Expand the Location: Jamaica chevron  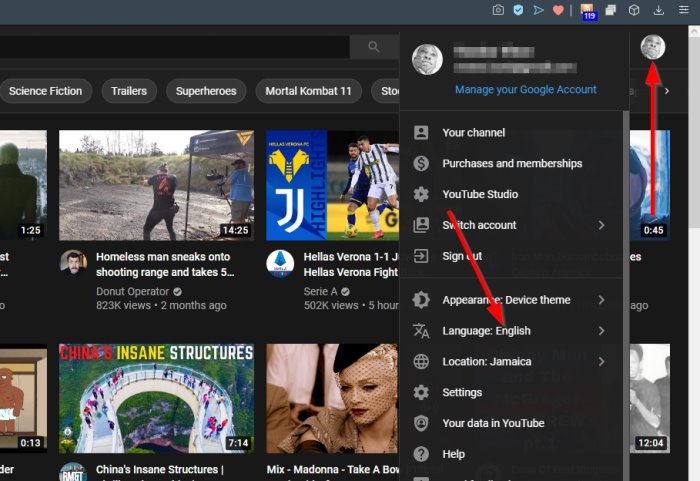601,361
